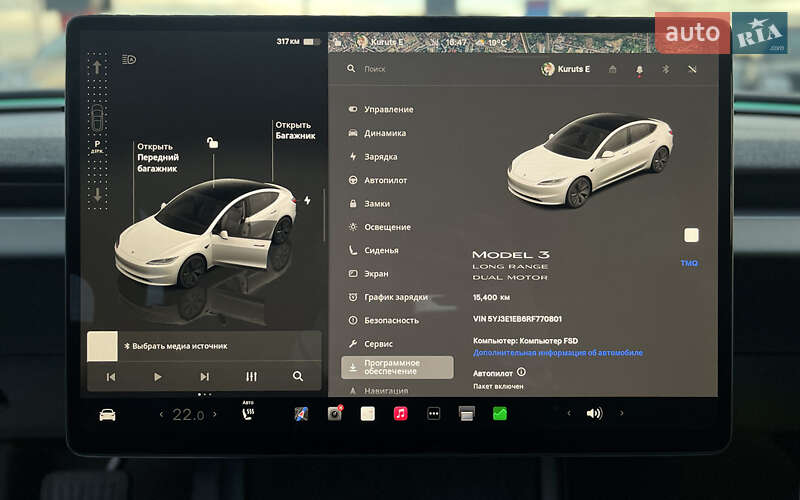The width and height of the screenshot is (800, 500).
Task: Tap the Авто seat heater icon
Action: pyautogui.click(x=248, y=411)
